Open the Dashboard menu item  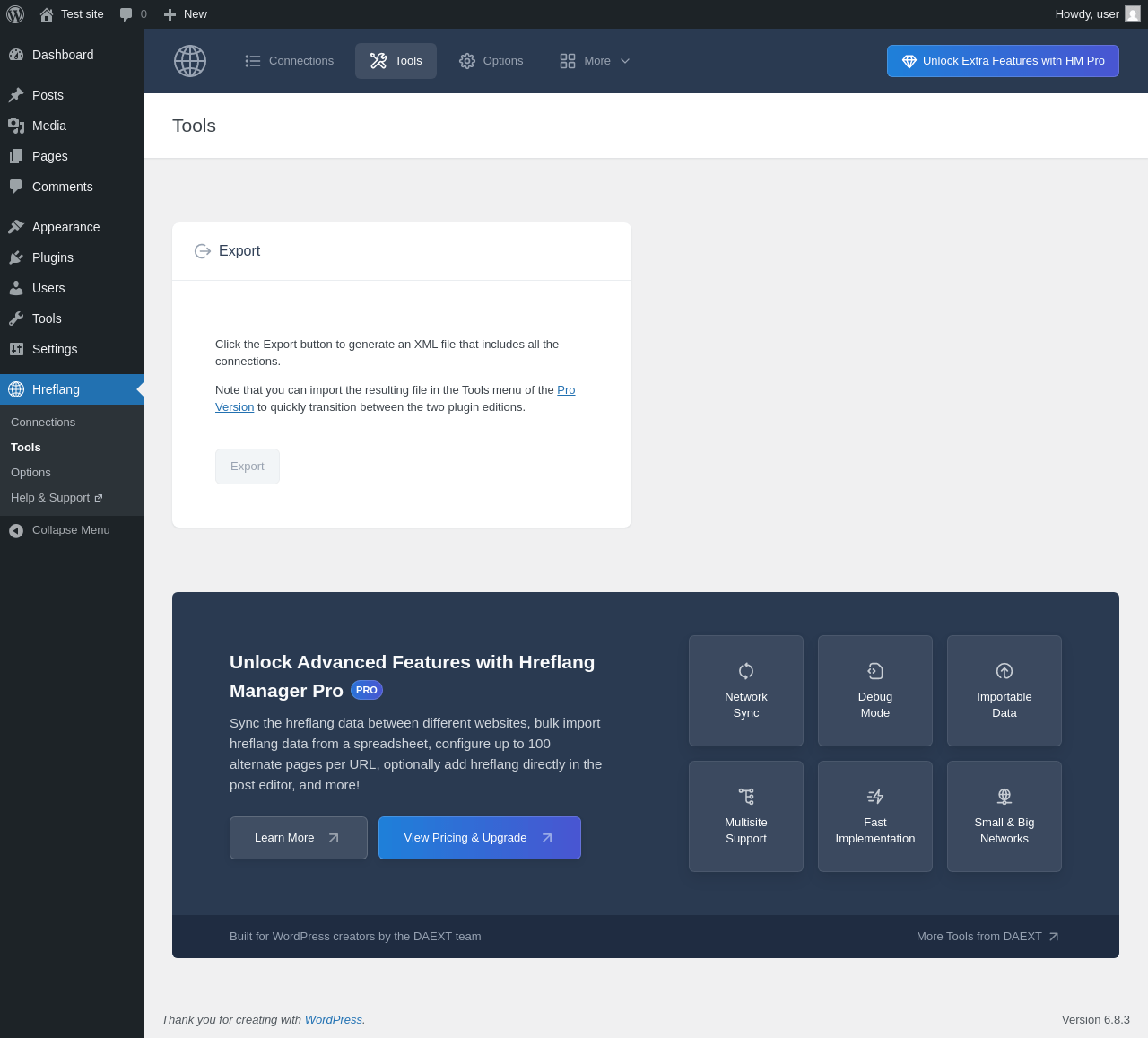(x=72, y=55)
